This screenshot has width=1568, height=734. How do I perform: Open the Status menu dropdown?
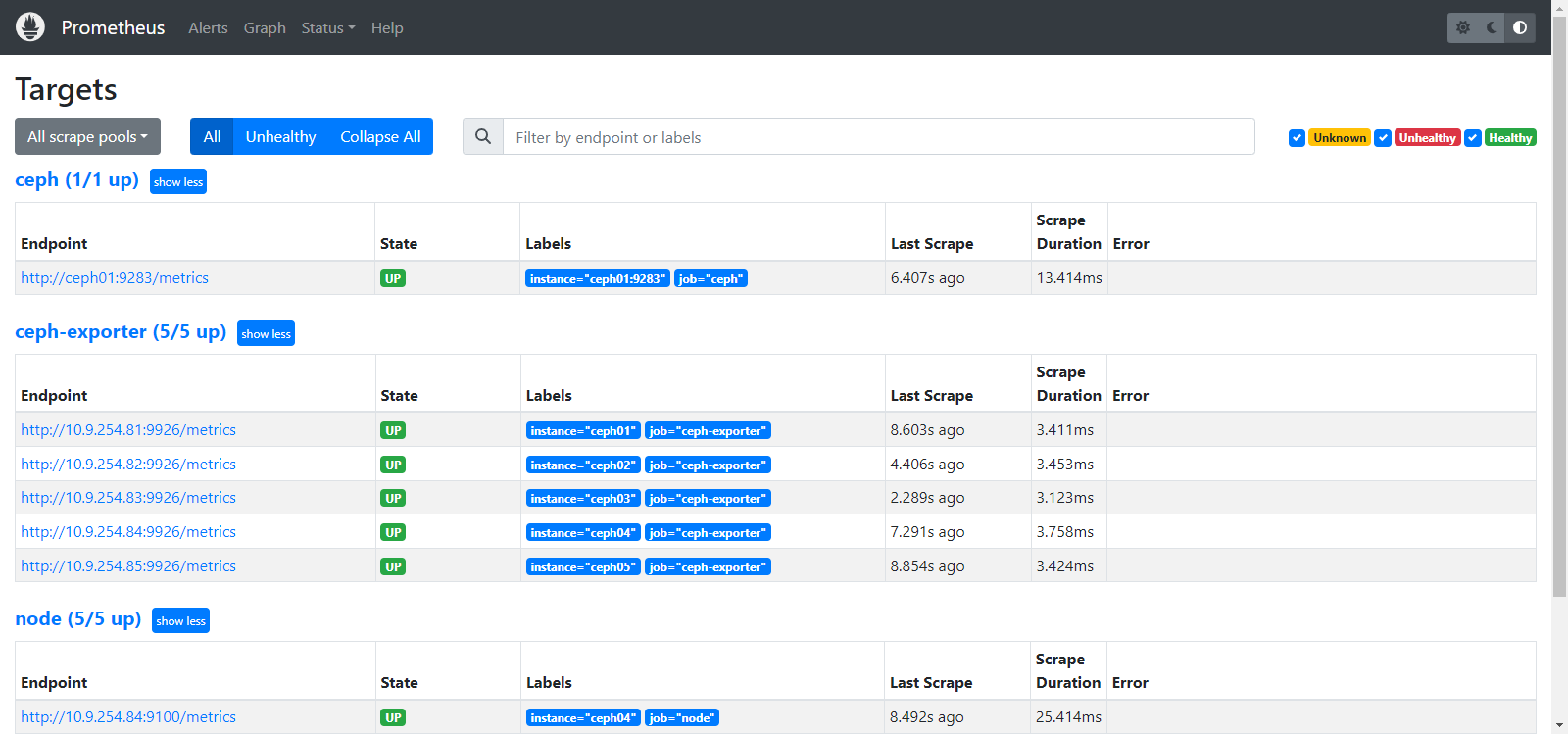tap(328, 27)
